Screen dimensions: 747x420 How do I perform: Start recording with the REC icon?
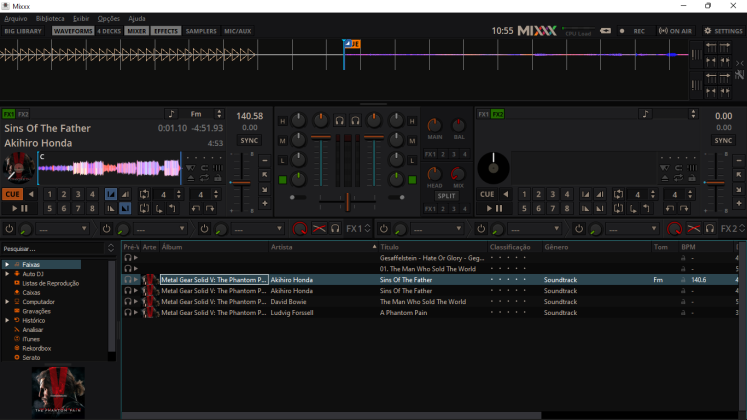click(x=633, y=31)
